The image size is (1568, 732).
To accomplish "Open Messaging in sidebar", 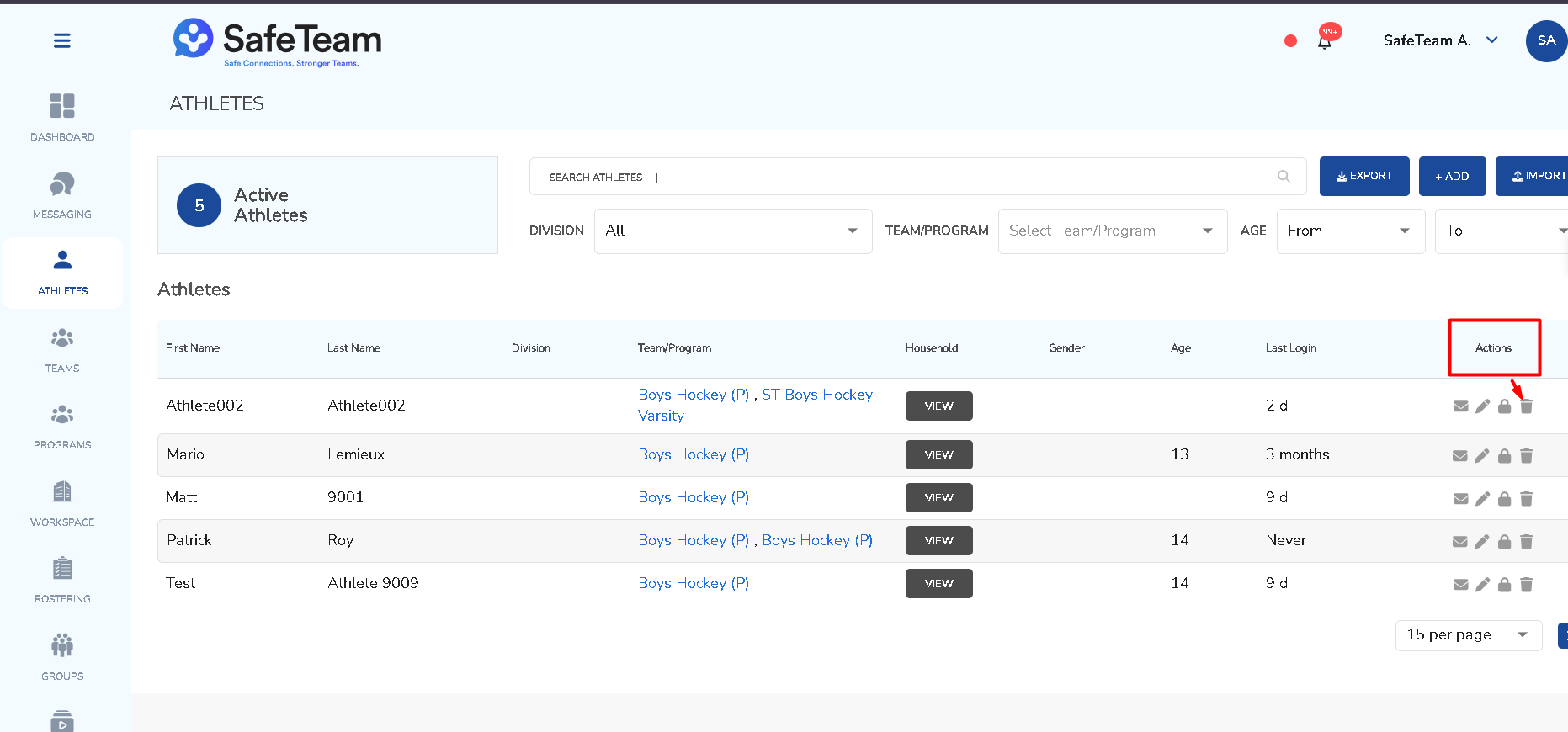I will click(x=62, y=195).
